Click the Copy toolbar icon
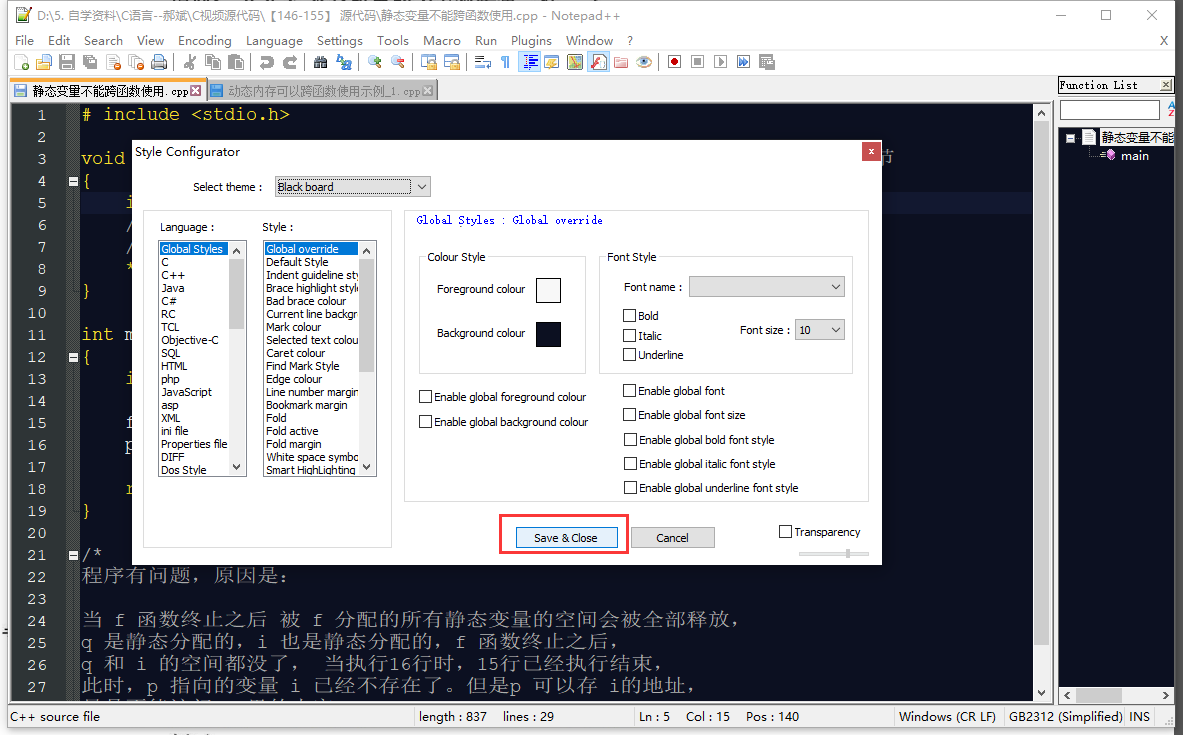 [214, 63]
